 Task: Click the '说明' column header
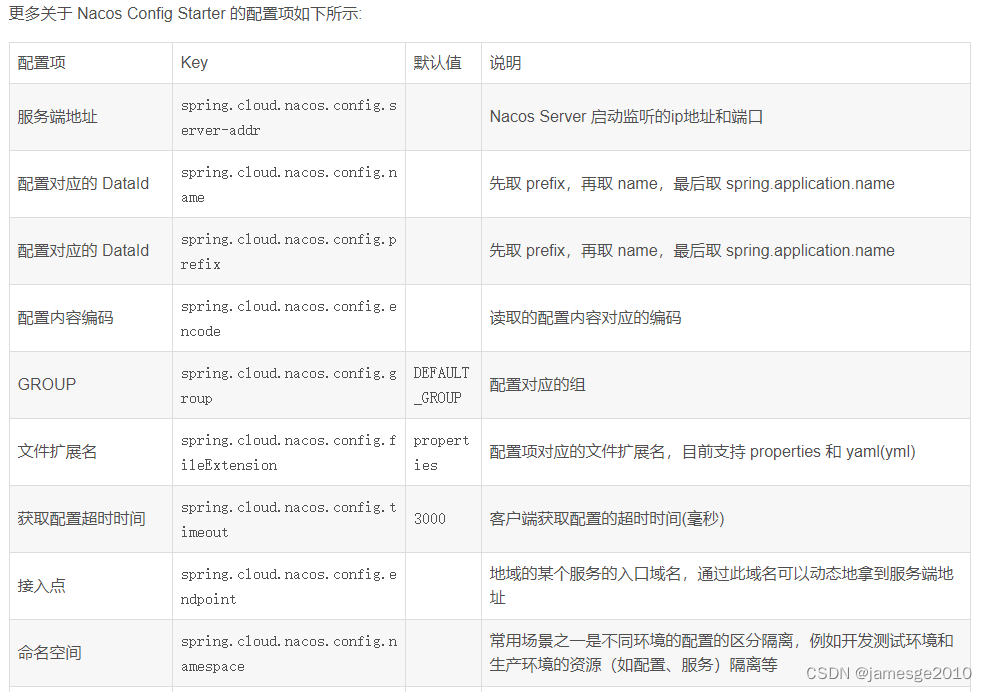point(505,63)
